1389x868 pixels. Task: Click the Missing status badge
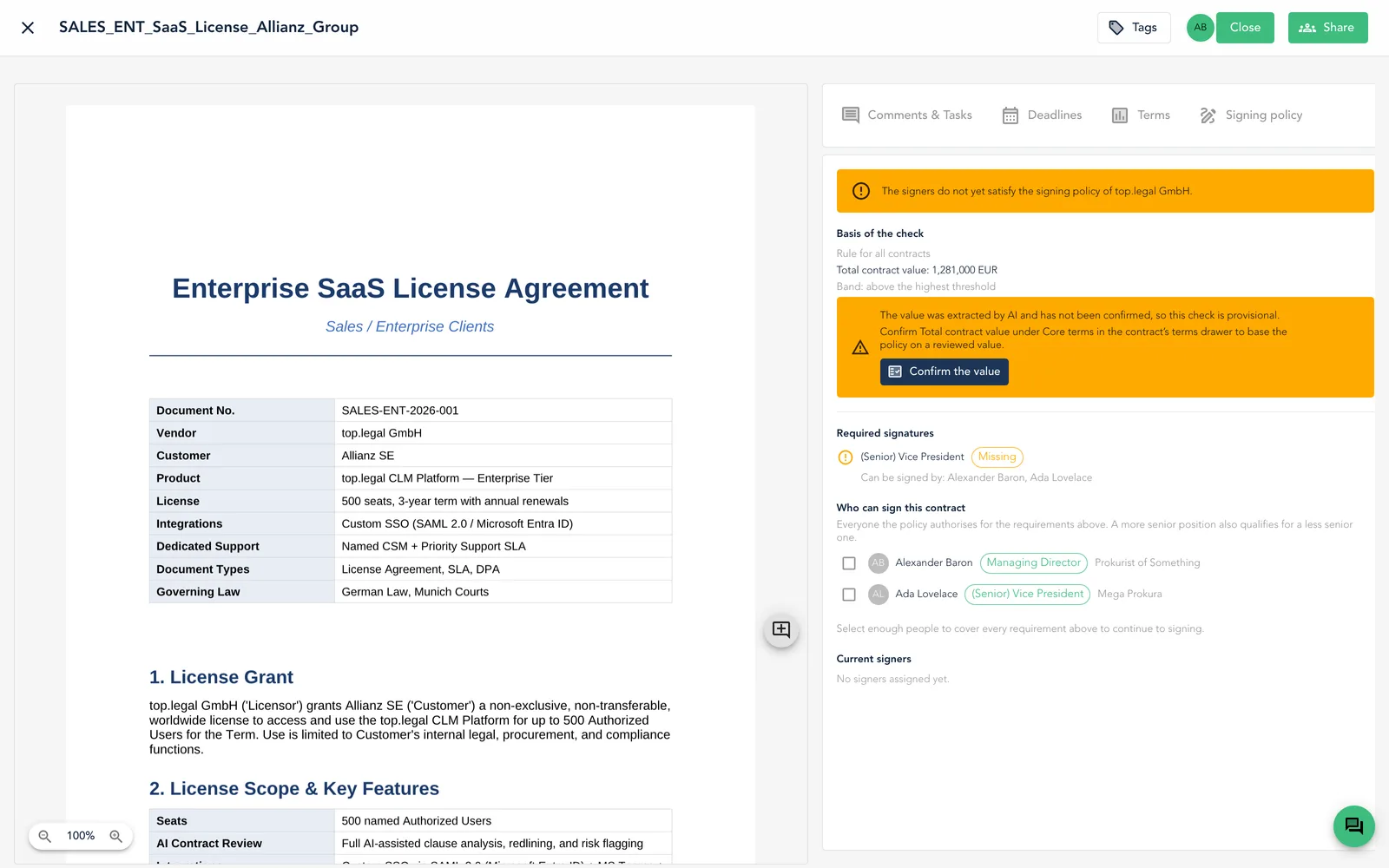(x=997, y=457)
